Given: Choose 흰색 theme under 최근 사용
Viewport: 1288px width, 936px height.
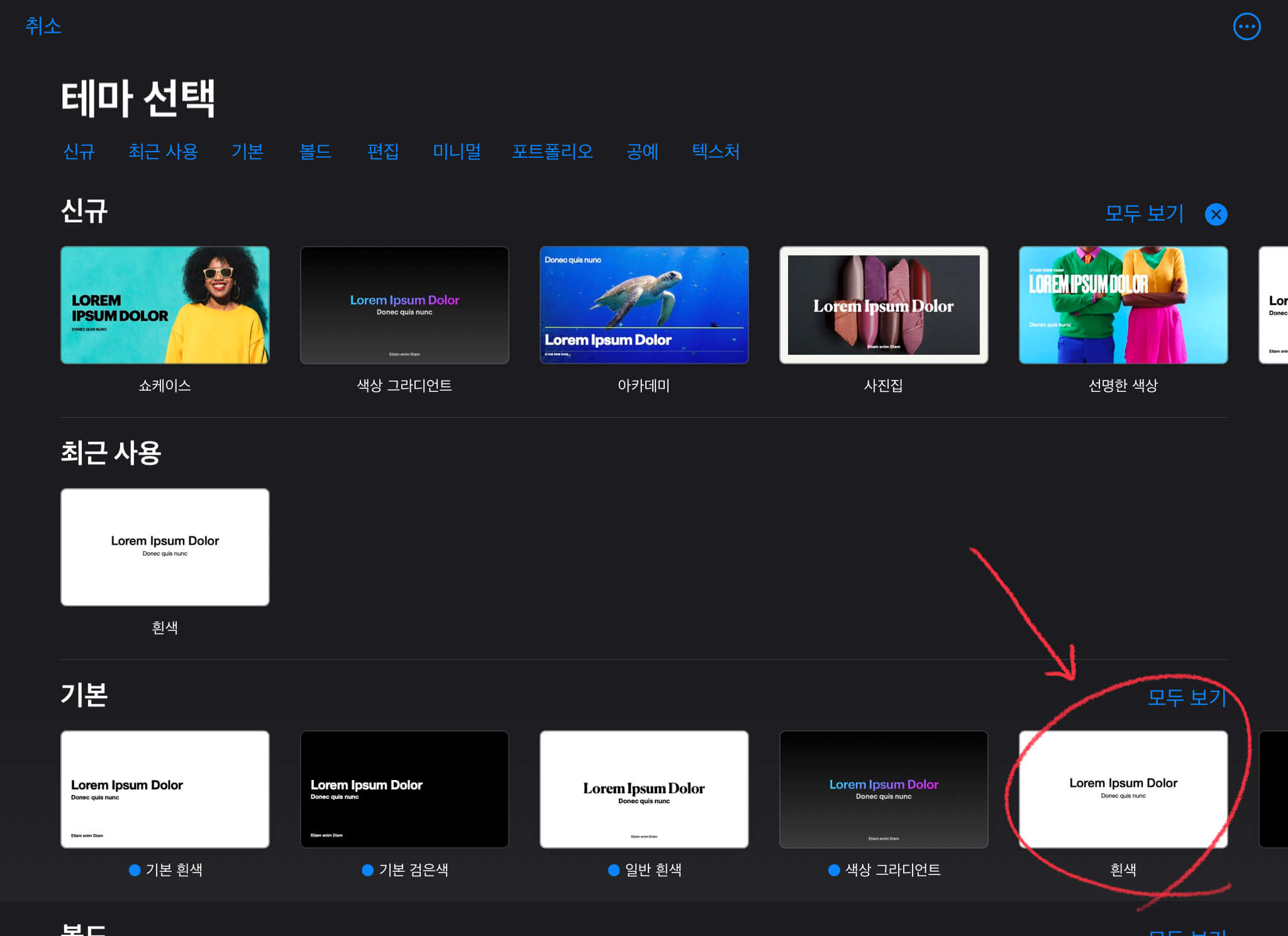Looking at the screenshot, I should click(x=165, y=547).
